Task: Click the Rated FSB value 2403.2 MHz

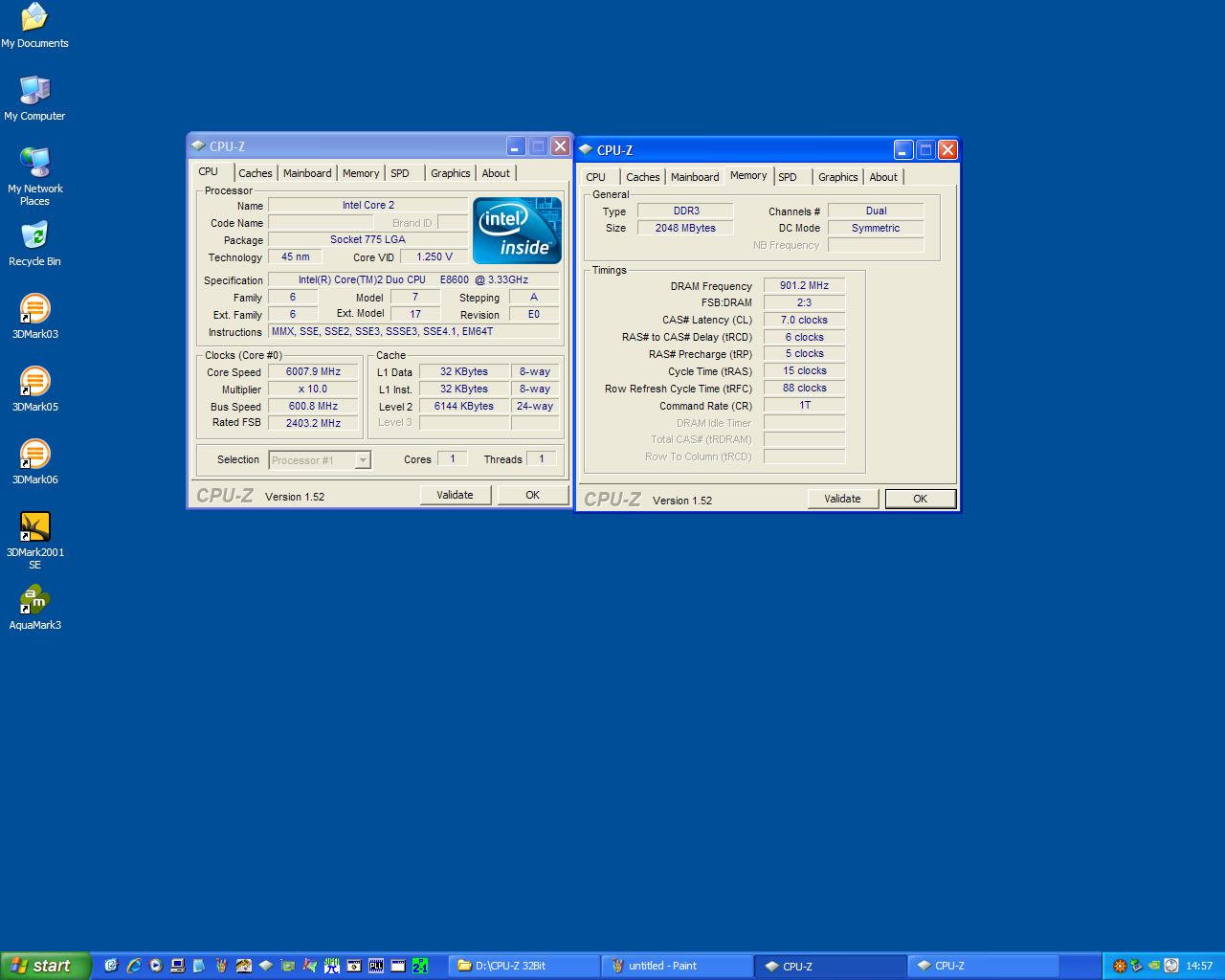Action: pos(313,423)
